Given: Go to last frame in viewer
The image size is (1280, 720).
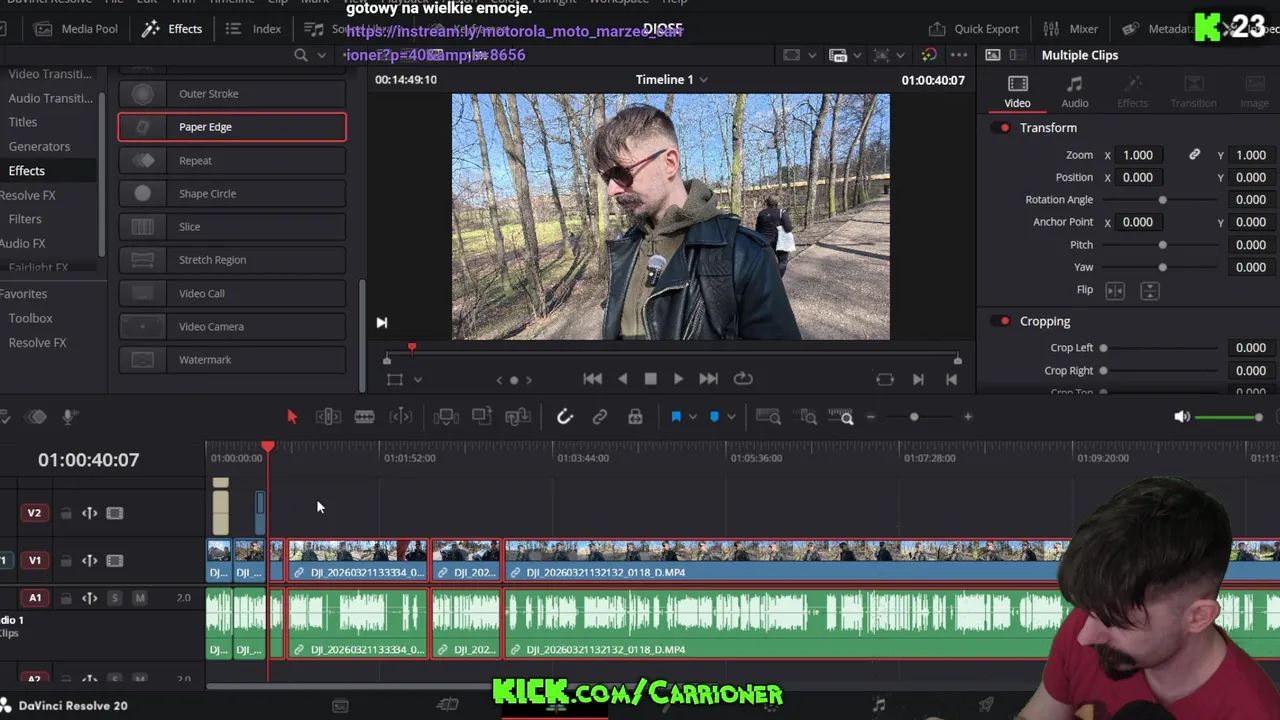Looking at the screenshot, I should coord(708,379).
